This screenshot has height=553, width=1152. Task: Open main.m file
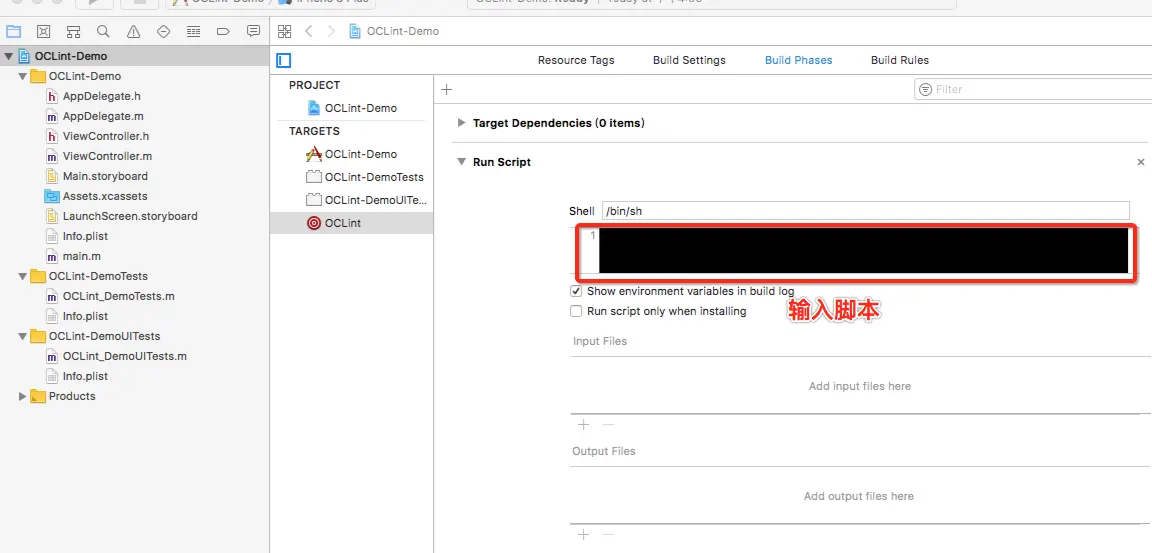pyautogui.click(x=82, y=256)
